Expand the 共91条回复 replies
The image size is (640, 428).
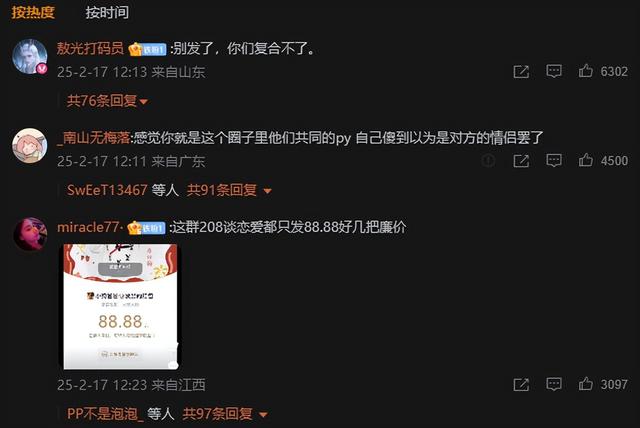pos(229,190)
